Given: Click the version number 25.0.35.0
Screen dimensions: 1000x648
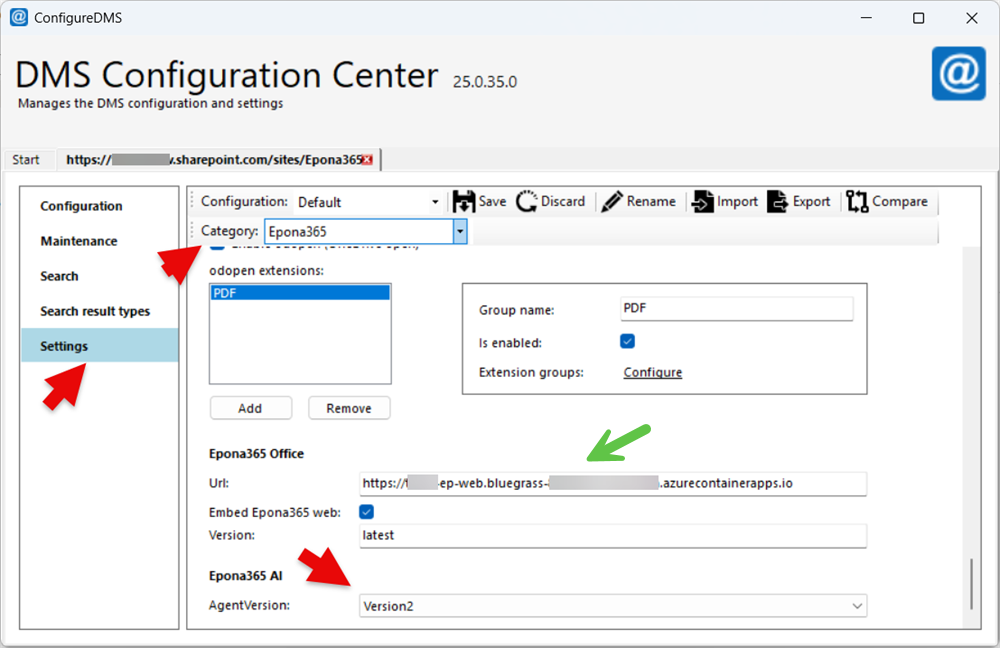Looking at the screenshot, I should pos(485,82).
